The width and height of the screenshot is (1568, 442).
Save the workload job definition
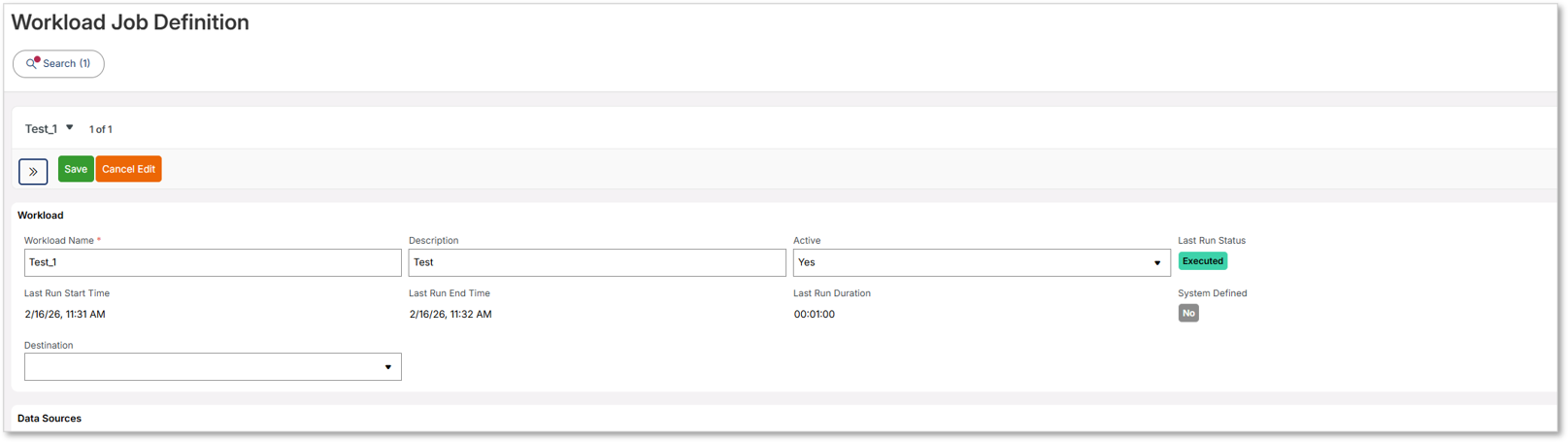pos(76,169)
